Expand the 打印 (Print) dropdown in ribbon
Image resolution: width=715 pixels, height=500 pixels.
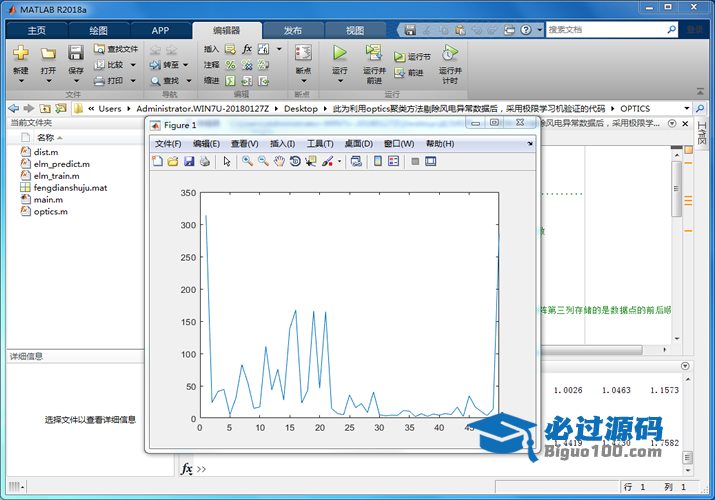point(132,81)
